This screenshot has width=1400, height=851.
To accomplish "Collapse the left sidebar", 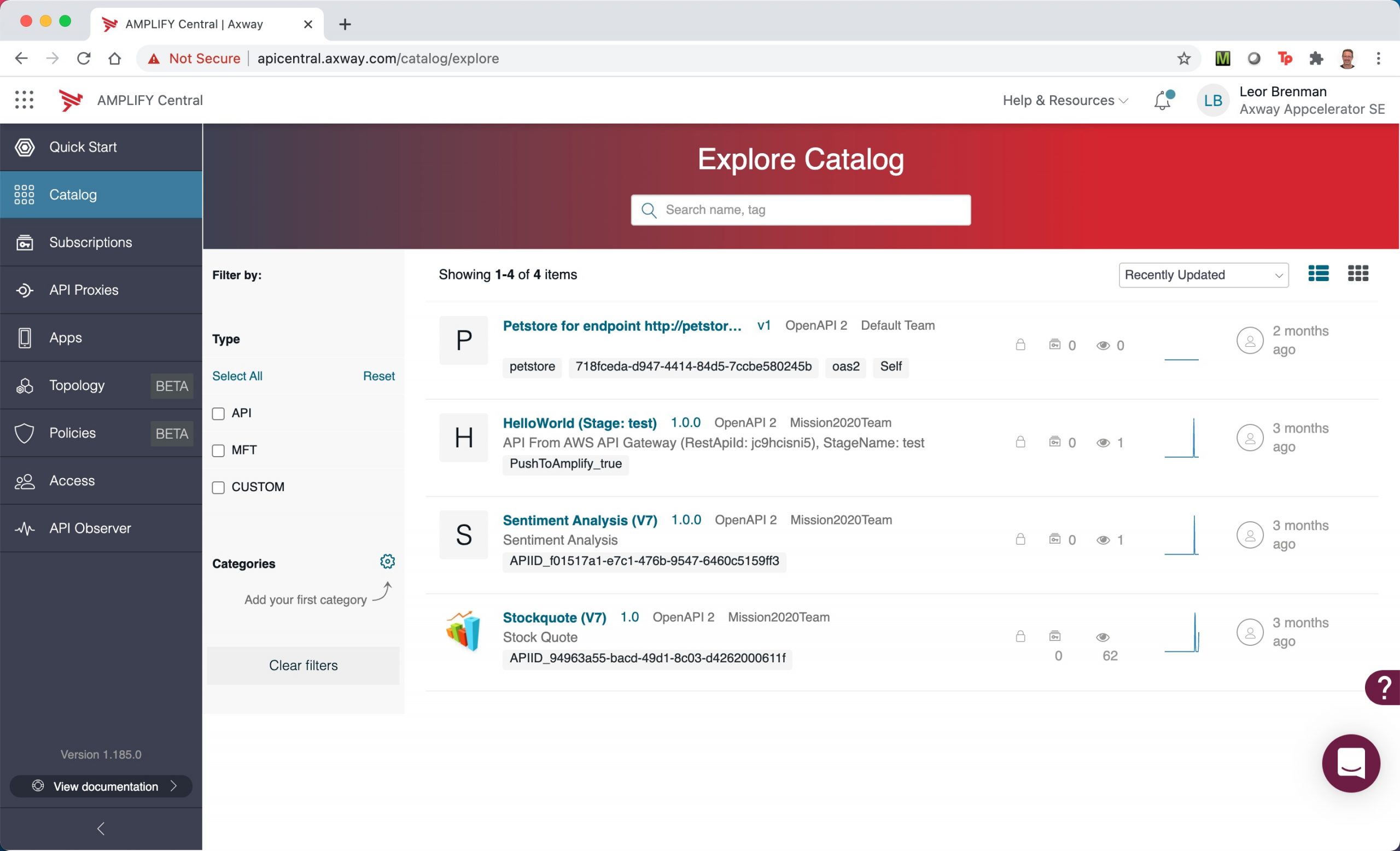I will 101,829.
